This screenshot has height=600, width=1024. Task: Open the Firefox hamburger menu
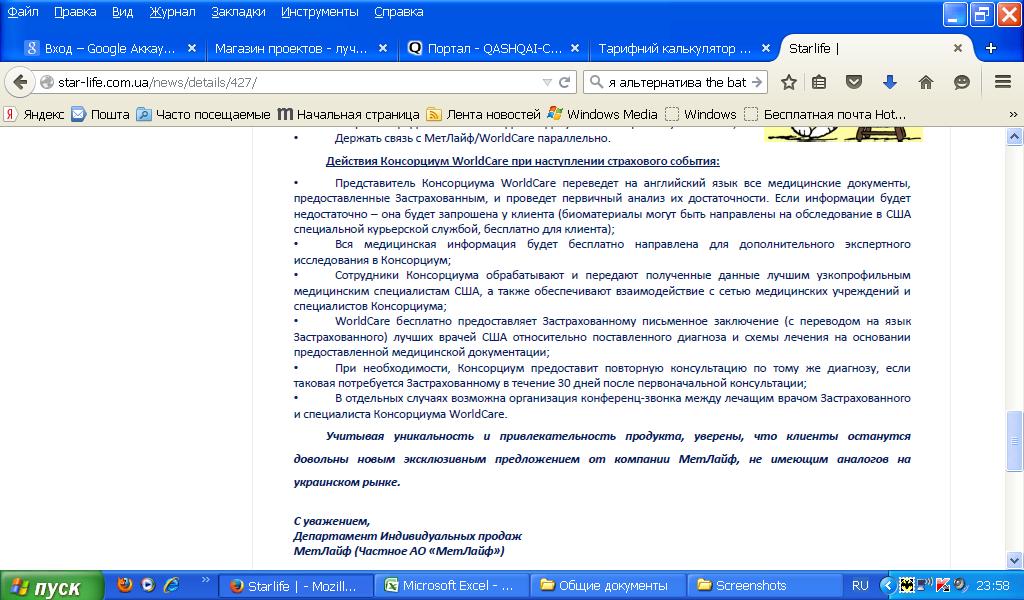point(1003,83)
